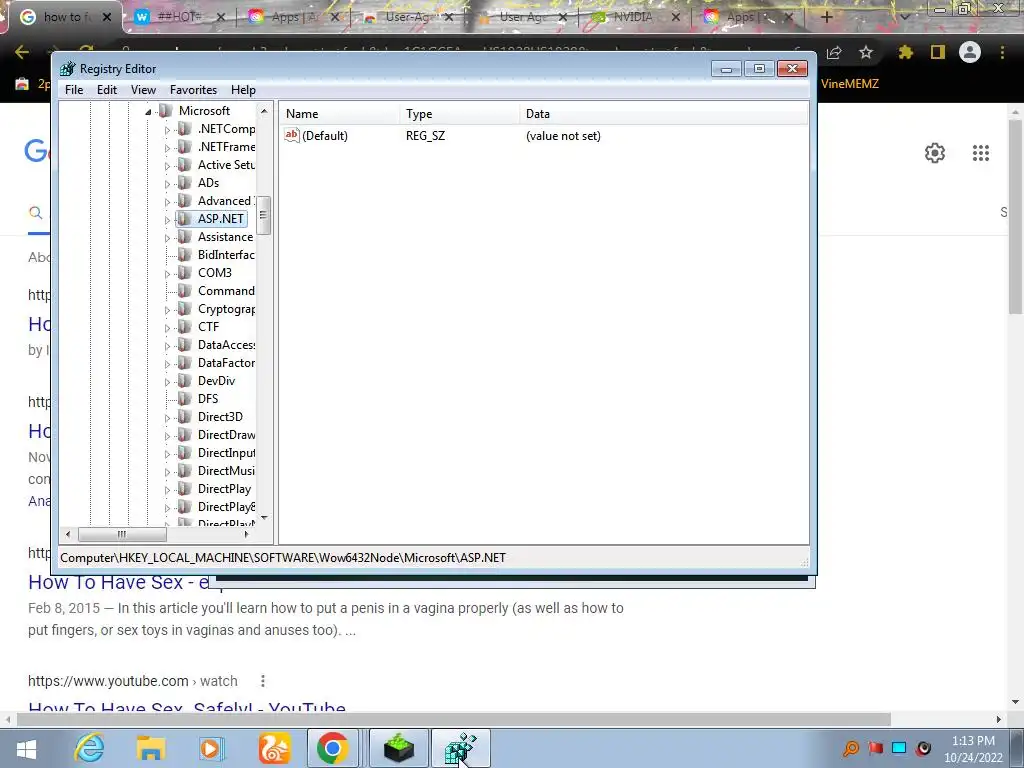Viewport: 1024px width, 768px height.
Task: Click tree pane scroll-right arrow
Action: pyautogui.click(x=246, y=534)
